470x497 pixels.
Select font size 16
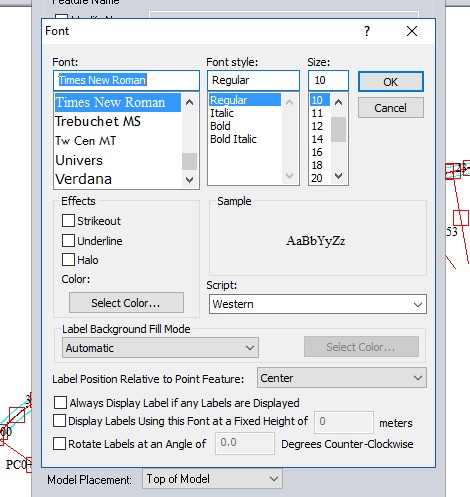pos(320,152)
